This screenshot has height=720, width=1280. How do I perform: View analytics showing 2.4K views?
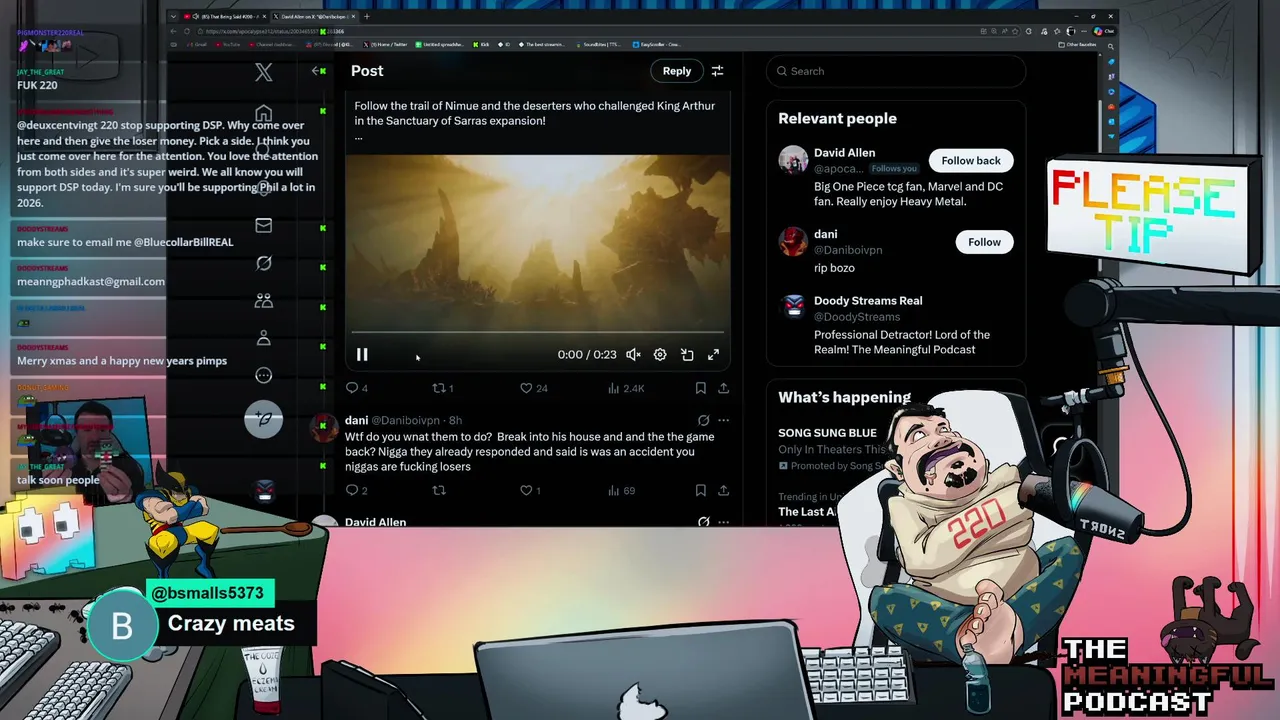point(626,388)
